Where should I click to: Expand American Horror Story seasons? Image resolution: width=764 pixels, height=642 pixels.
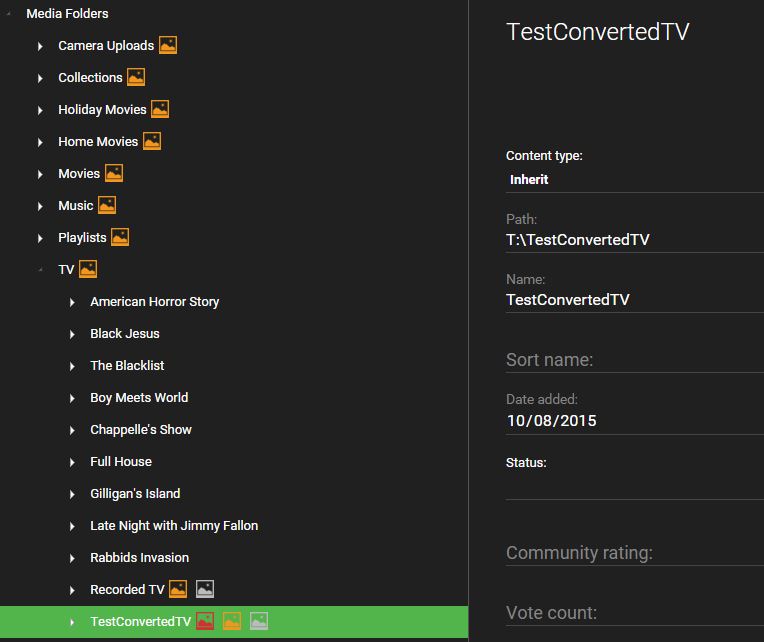click(x=72, y=302)
